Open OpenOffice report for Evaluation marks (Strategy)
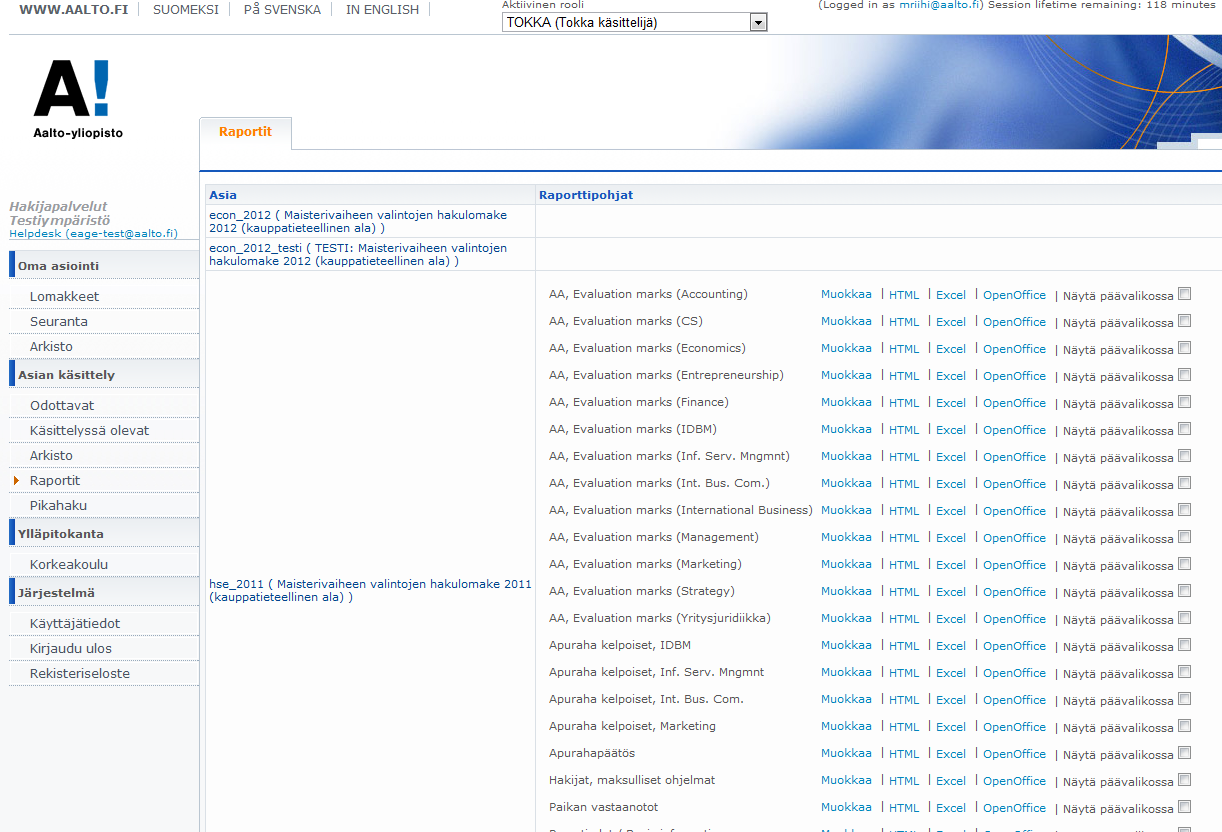Viewport: 1222px width, 832px height. (x=1014, y=592)
